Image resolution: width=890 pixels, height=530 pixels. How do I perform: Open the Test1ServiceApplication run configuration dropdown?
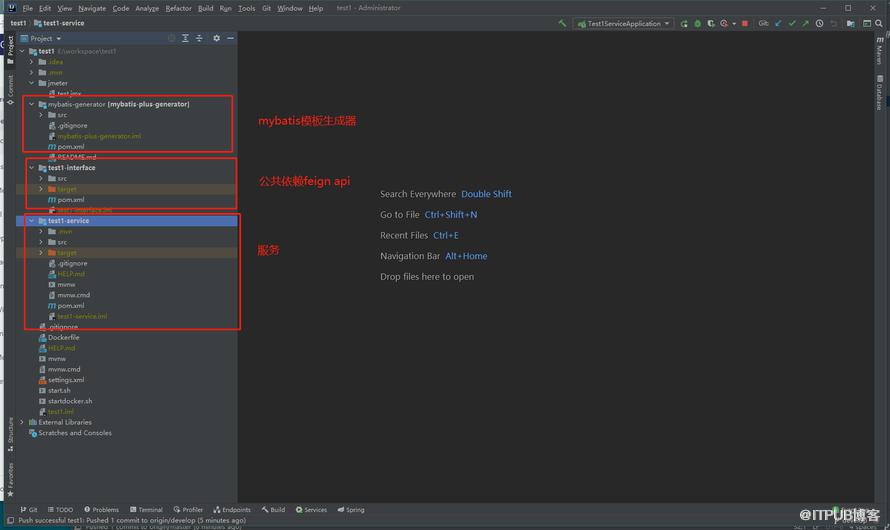click(x=623, y=23)
